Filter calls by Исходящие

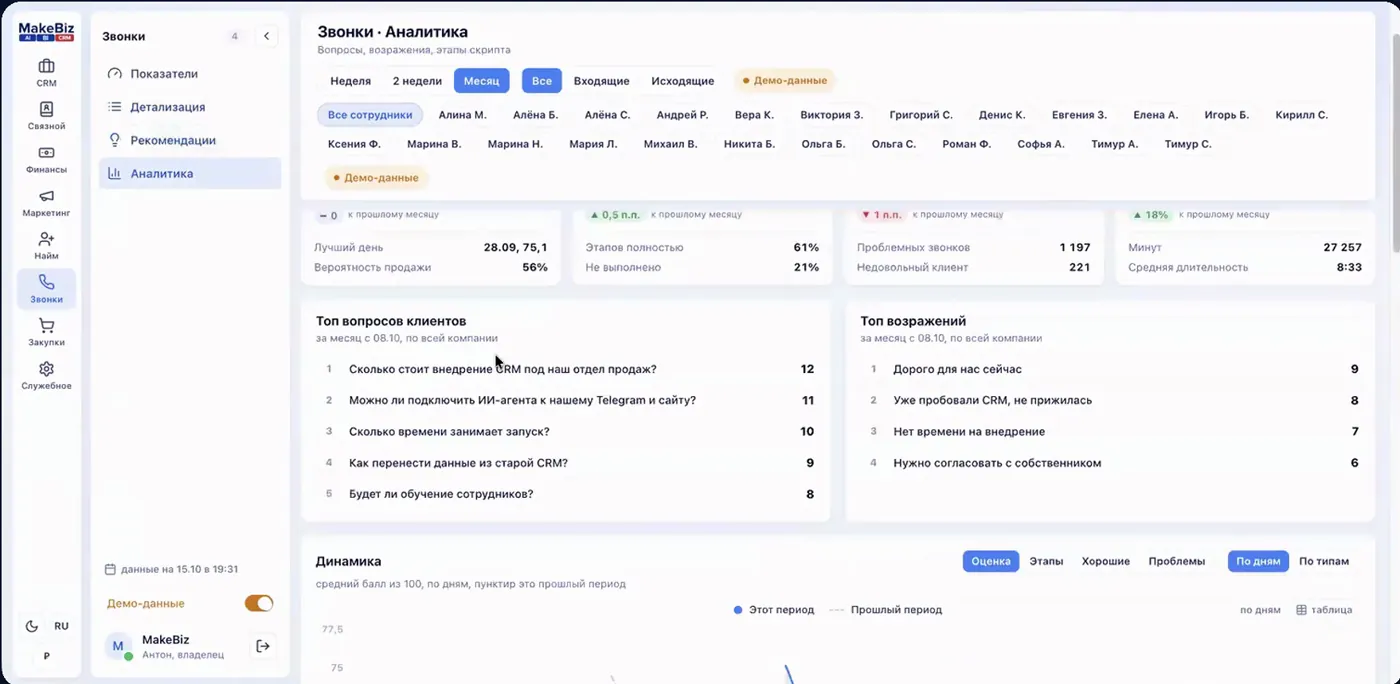point(682,81)
